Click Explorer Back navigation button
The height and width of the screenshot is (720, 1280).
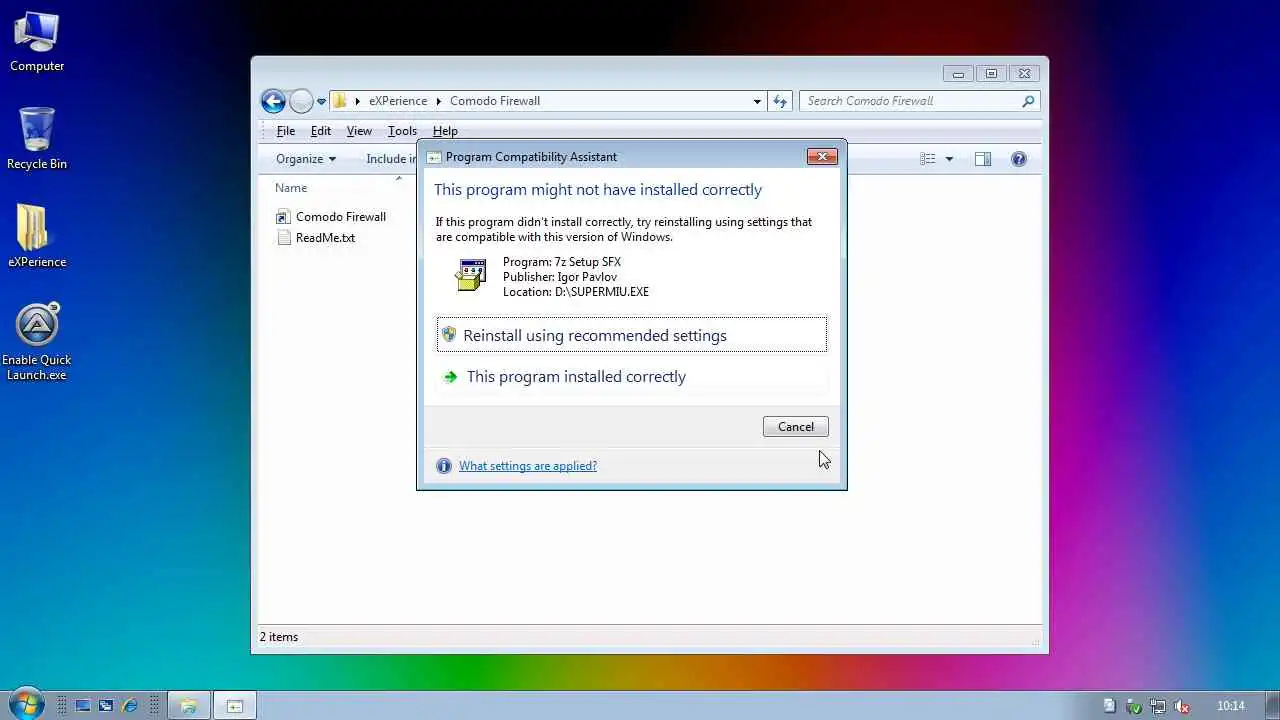[x=273, y=101]
